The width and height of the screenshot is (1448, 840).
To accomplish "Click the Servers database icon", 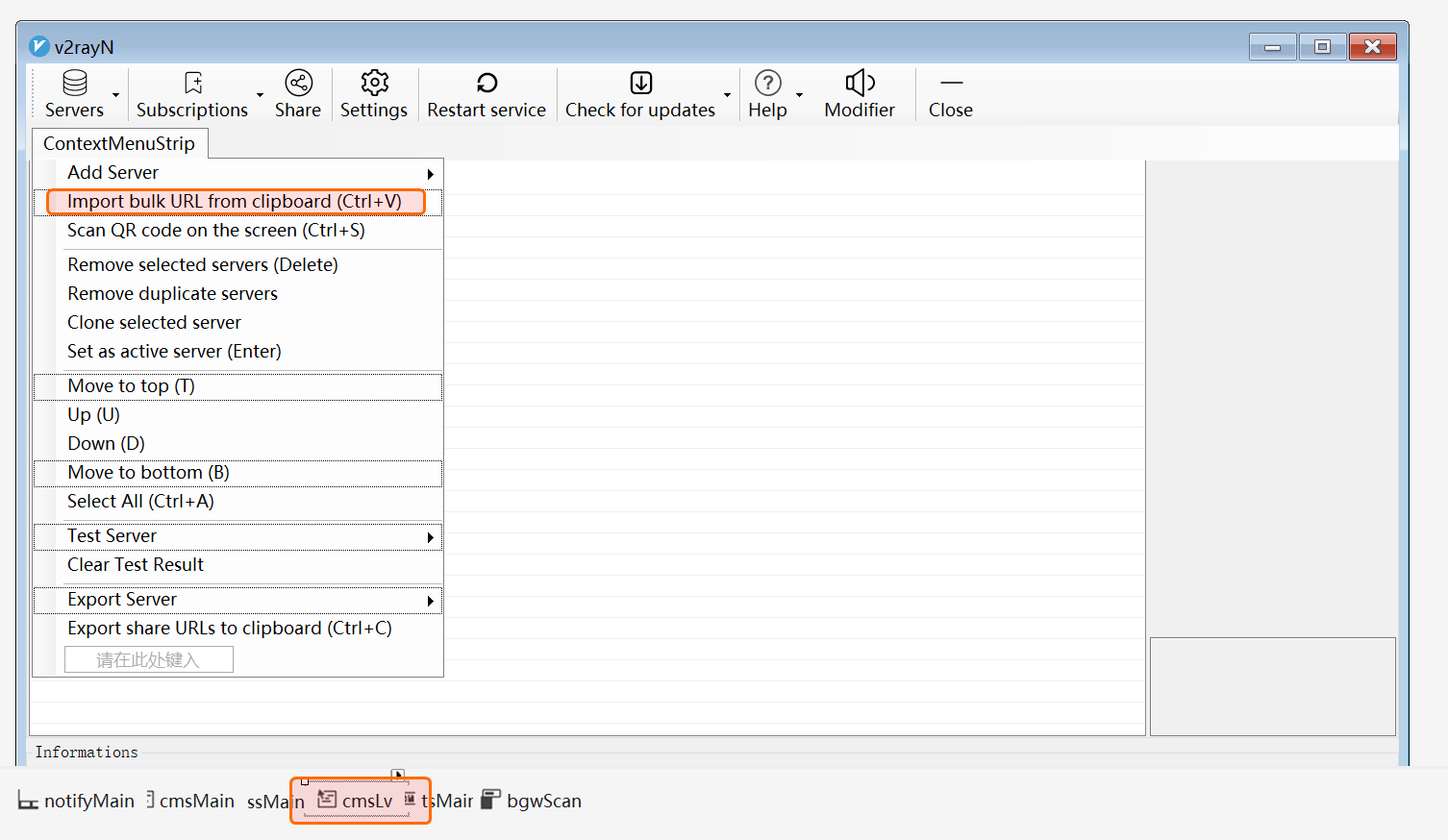I will (75, 83).
